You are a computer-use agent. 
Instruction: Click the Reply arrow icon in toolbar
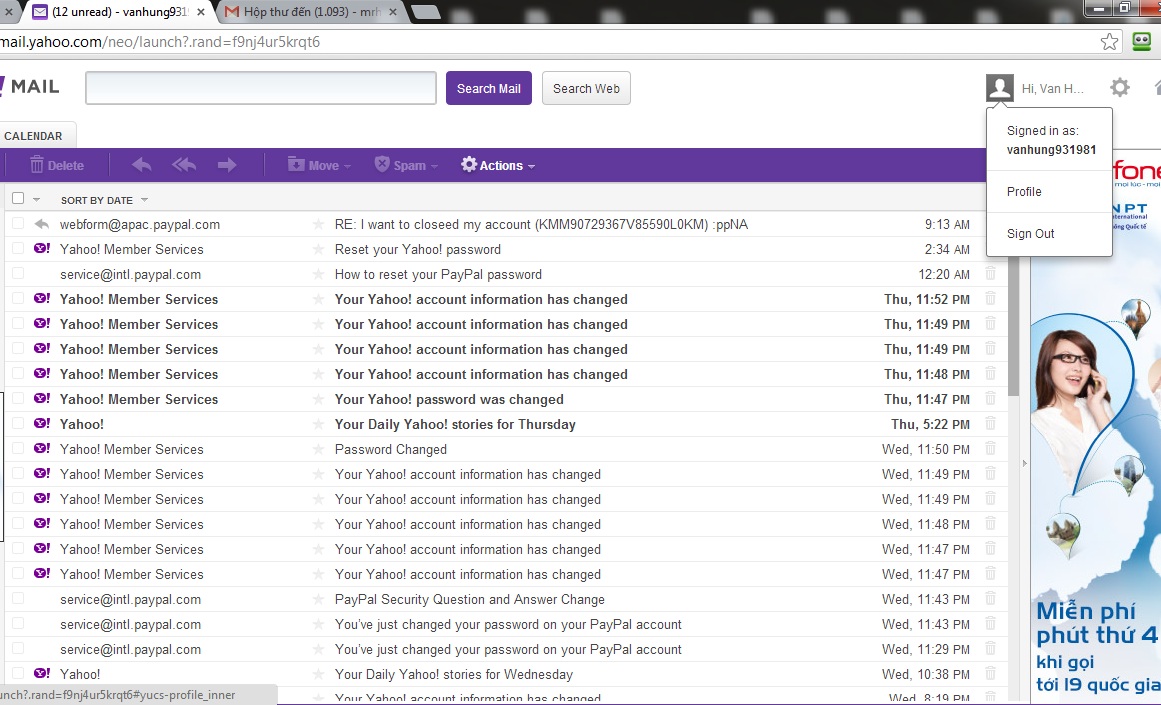coord(141,165)
